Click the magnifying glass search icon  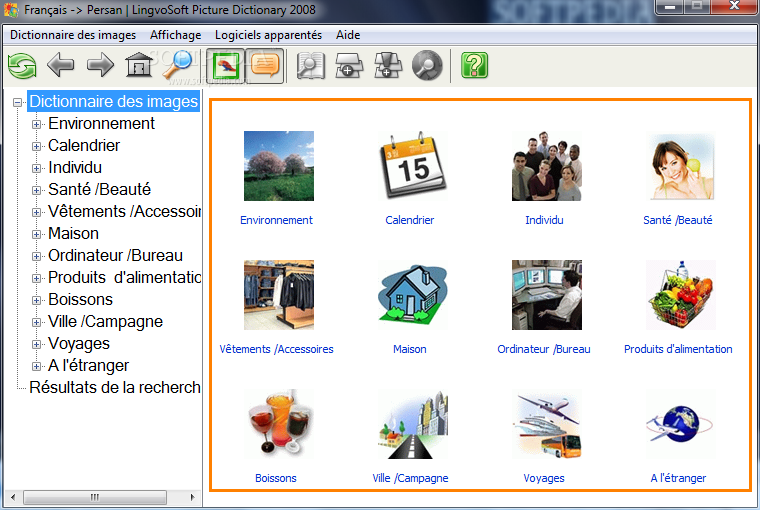click(x=177, y=65)
